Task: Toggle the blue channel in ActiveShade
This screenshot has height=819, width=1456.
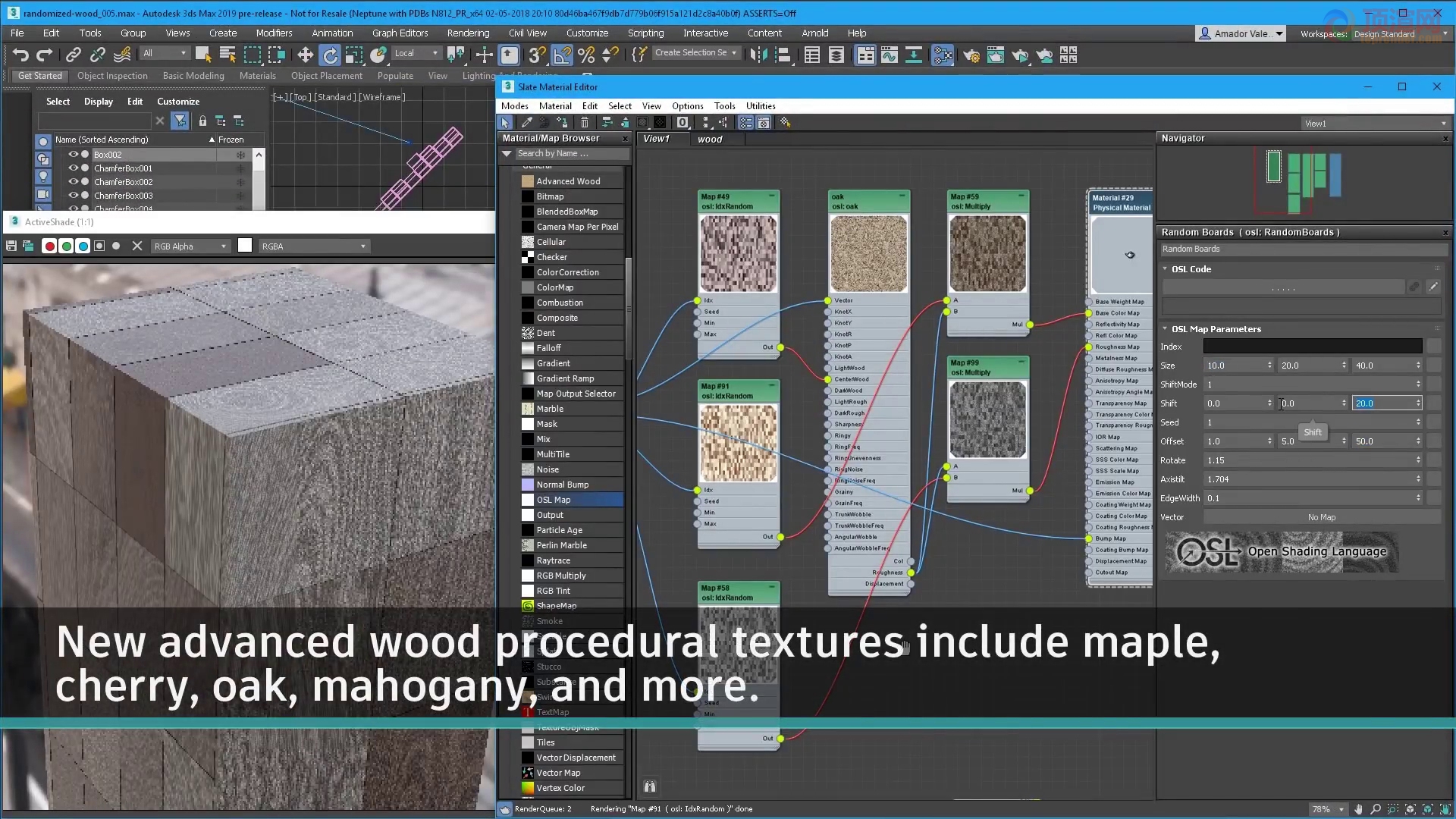Action: tap(83, 246)
